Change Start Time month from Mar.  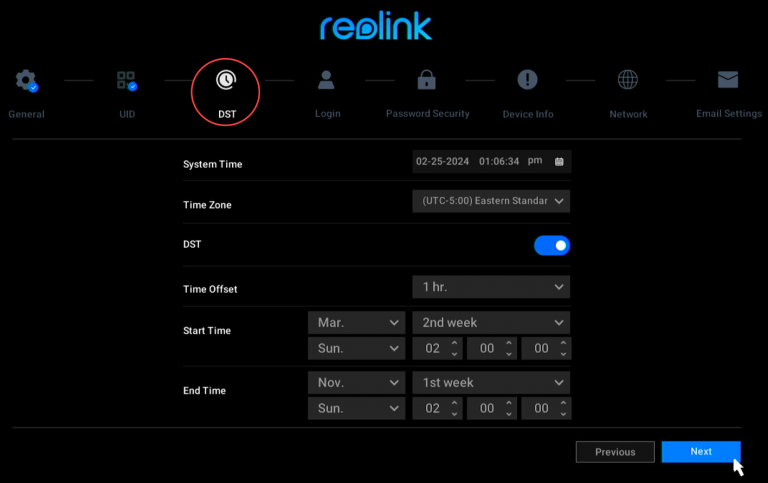[355, 323]
